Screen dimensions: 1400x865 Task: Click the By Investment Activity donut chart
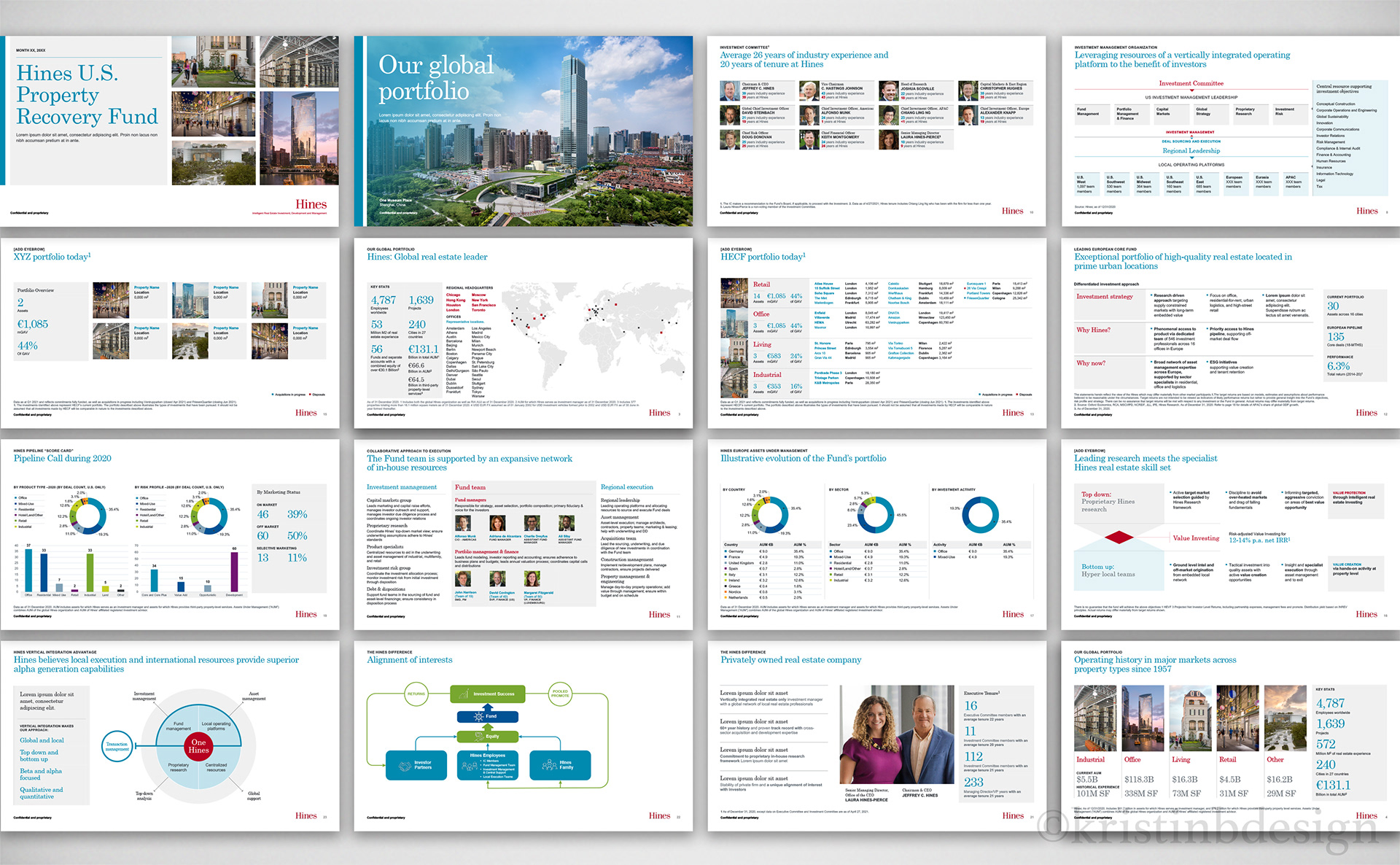point(980,515)
